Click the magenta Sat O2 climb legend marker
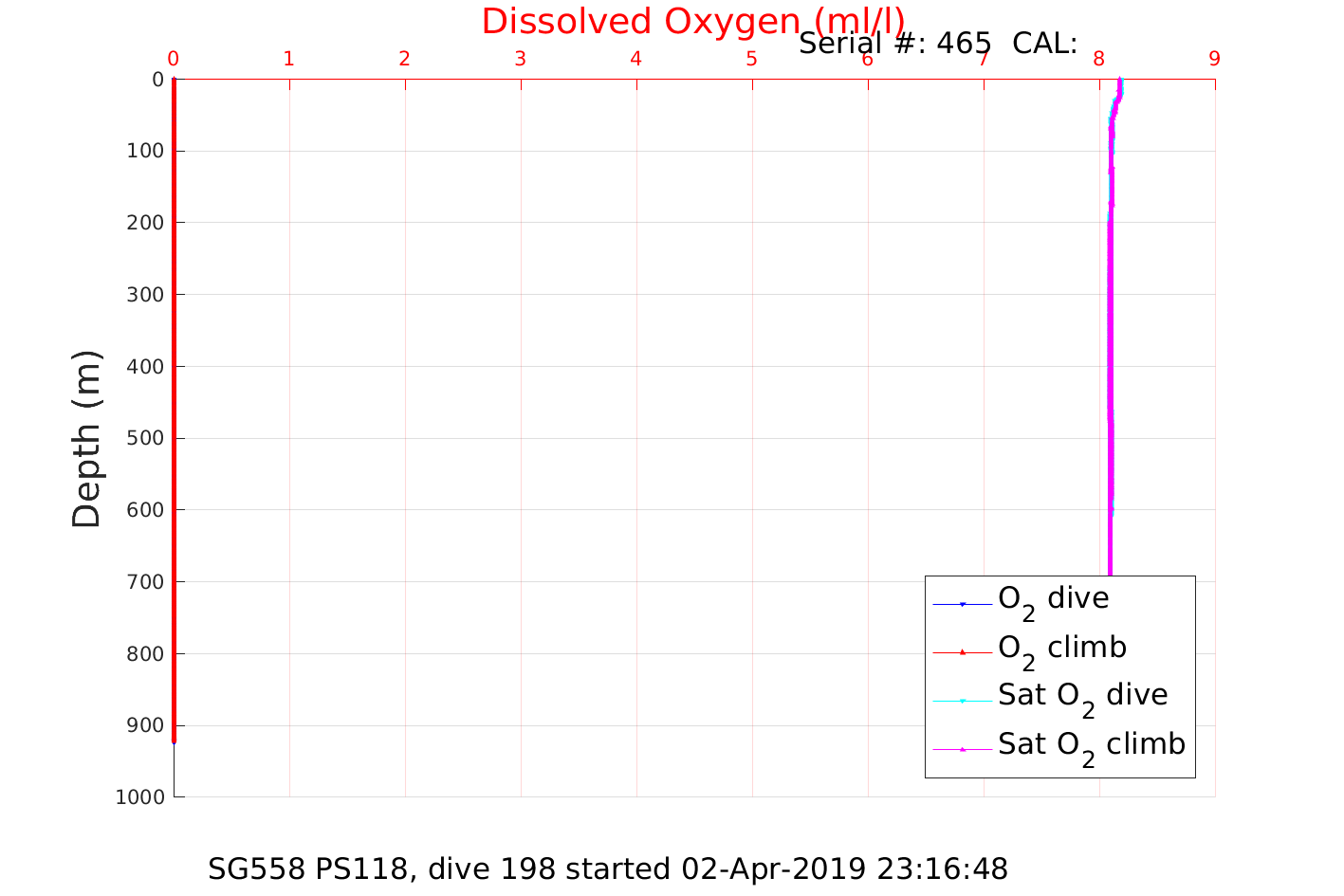Screen dimensions: 1344x896 (962, 749)
